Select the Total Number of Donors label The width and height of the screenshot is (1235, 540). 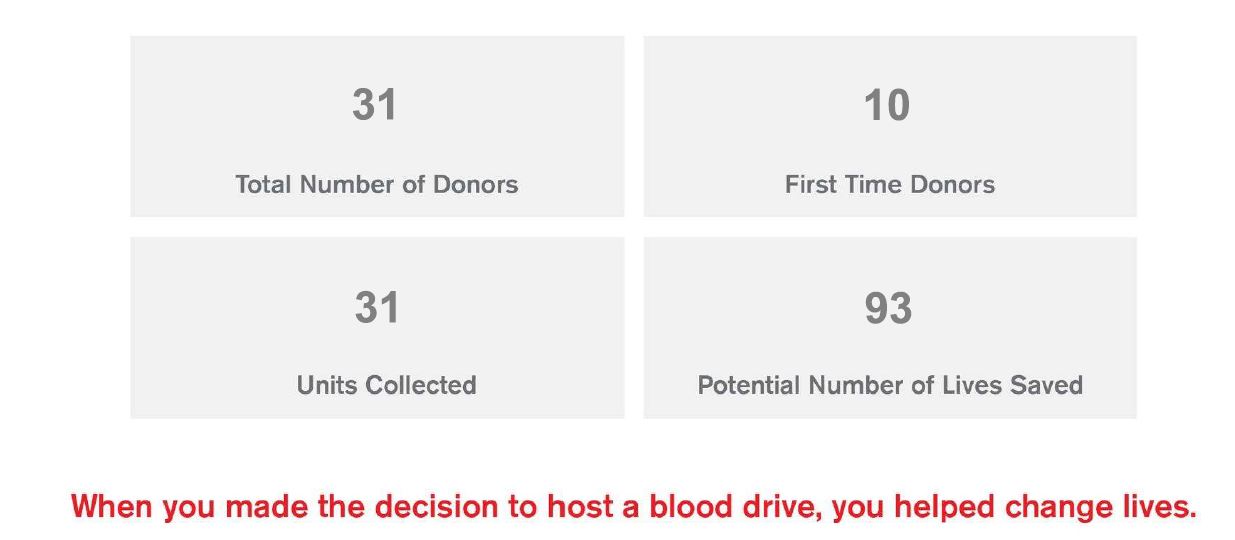(377, 184)
